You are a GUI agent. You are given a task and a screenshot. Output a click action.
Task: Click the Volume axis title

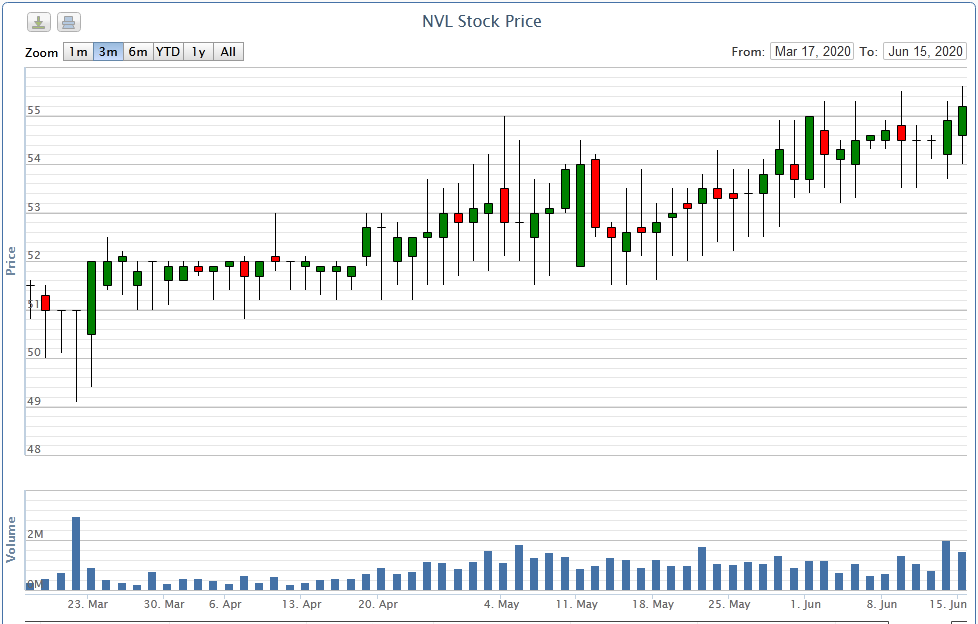tap(11, 540)
